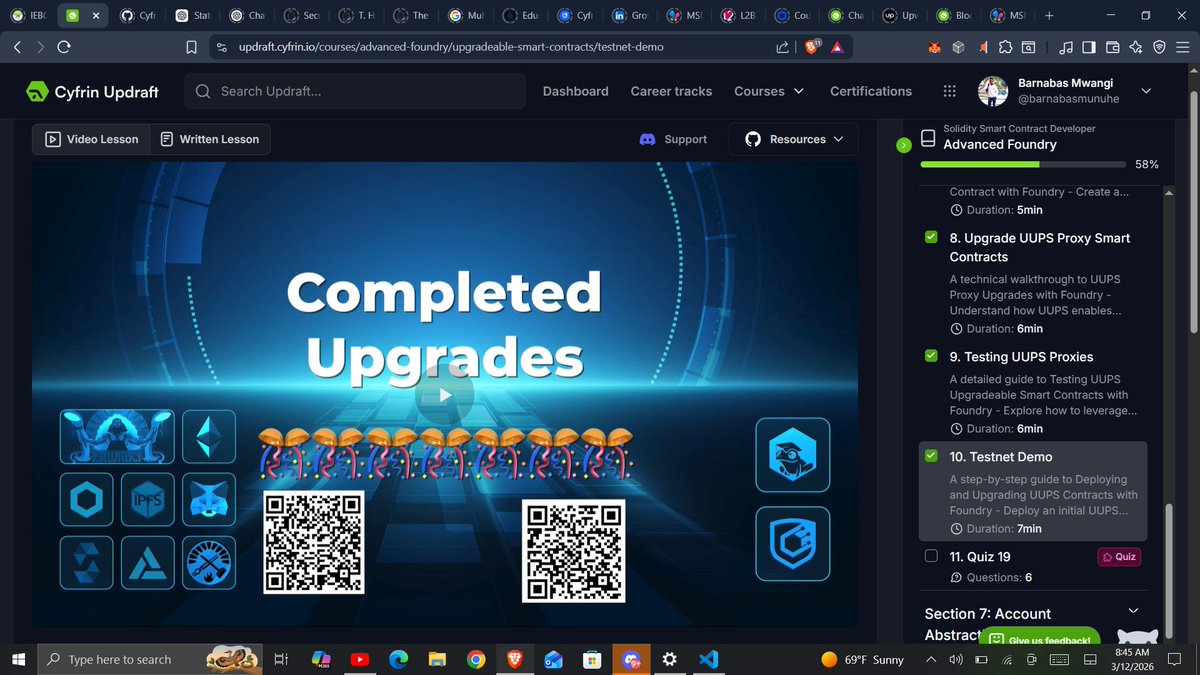This screenshot has height=675, width=1200.
Task: Click the Discord Support icon
Action: [x=647, y=139]
